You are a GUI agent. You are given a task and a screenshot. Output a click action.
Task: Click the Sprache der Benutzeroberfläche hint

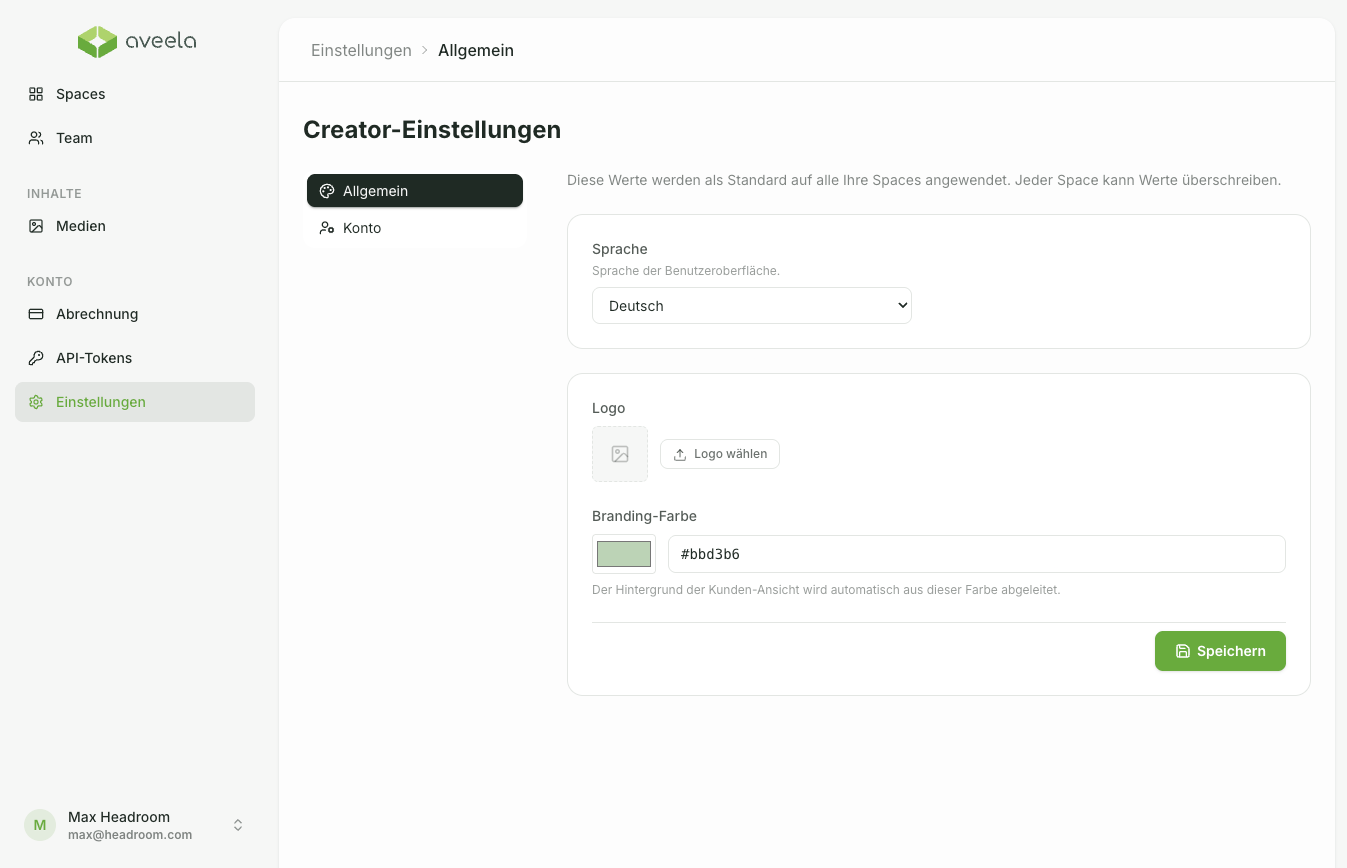pos(686,271)
